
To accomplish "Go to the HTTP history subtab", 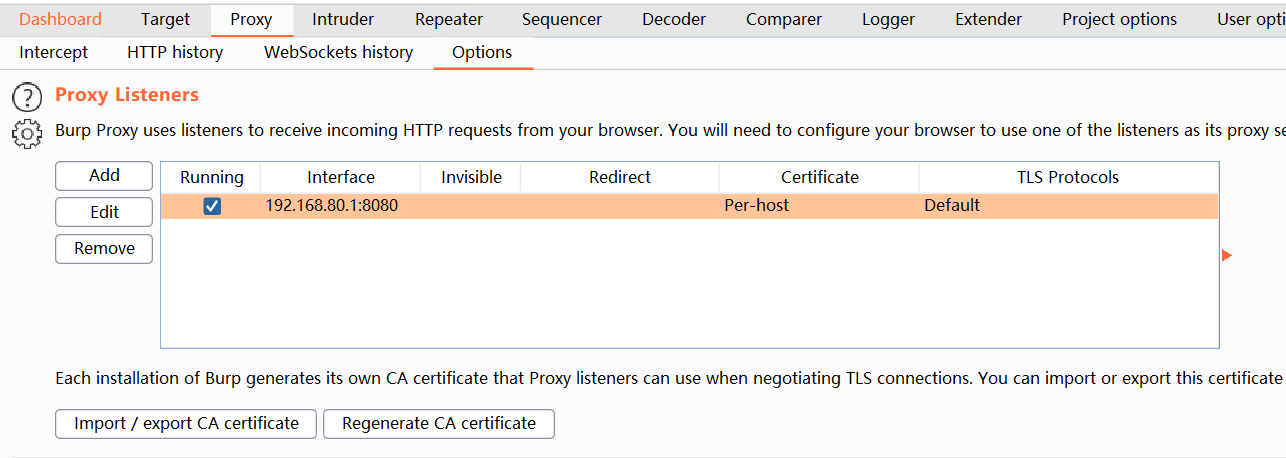I will point(175,52).
